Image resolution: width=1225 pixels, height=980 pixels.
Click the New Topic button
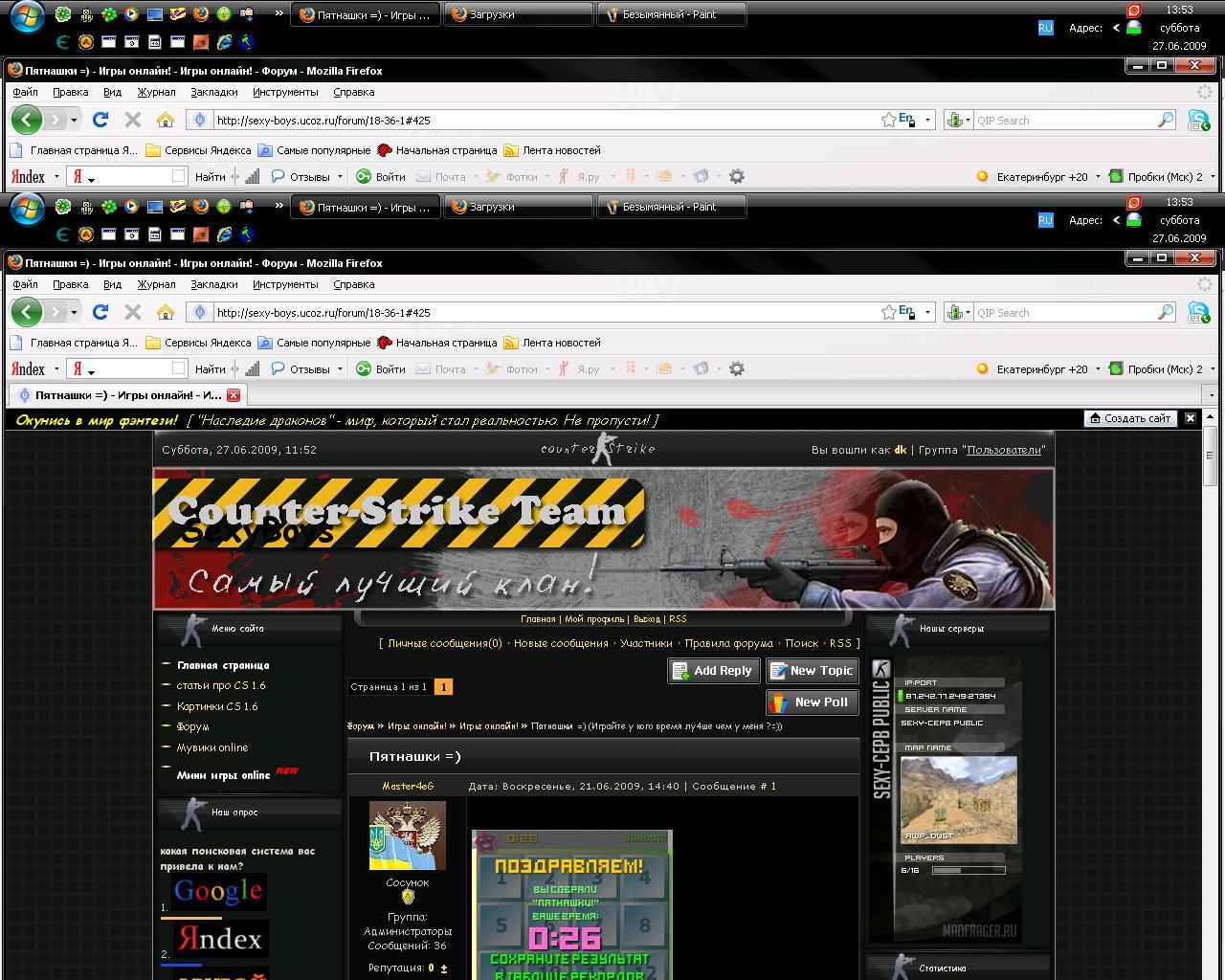point(813,671)
